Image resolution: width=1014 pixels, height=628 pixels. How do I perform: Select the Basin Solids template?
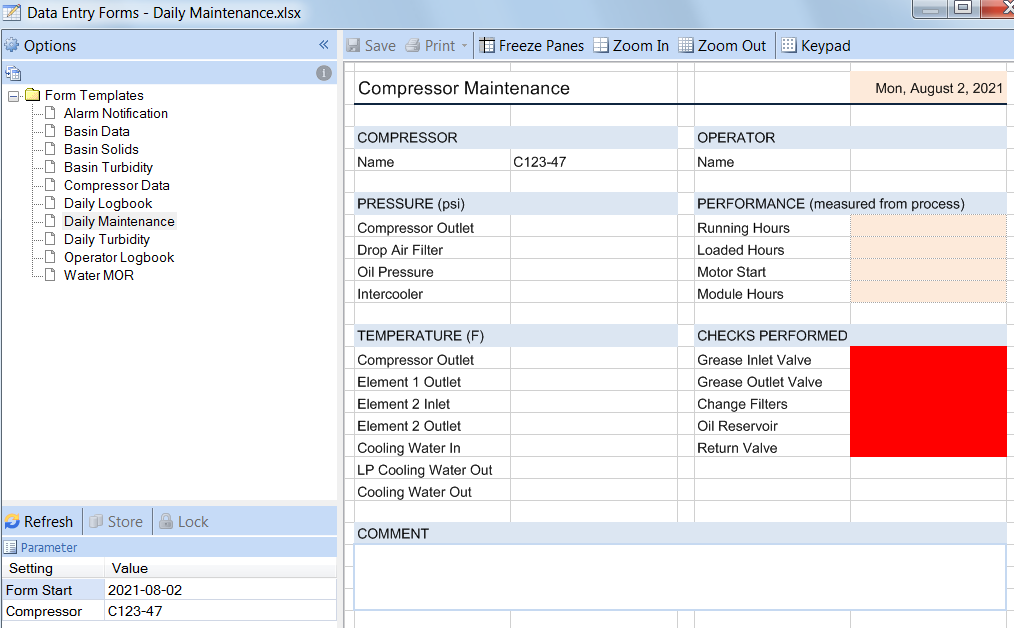pos(102,149)
